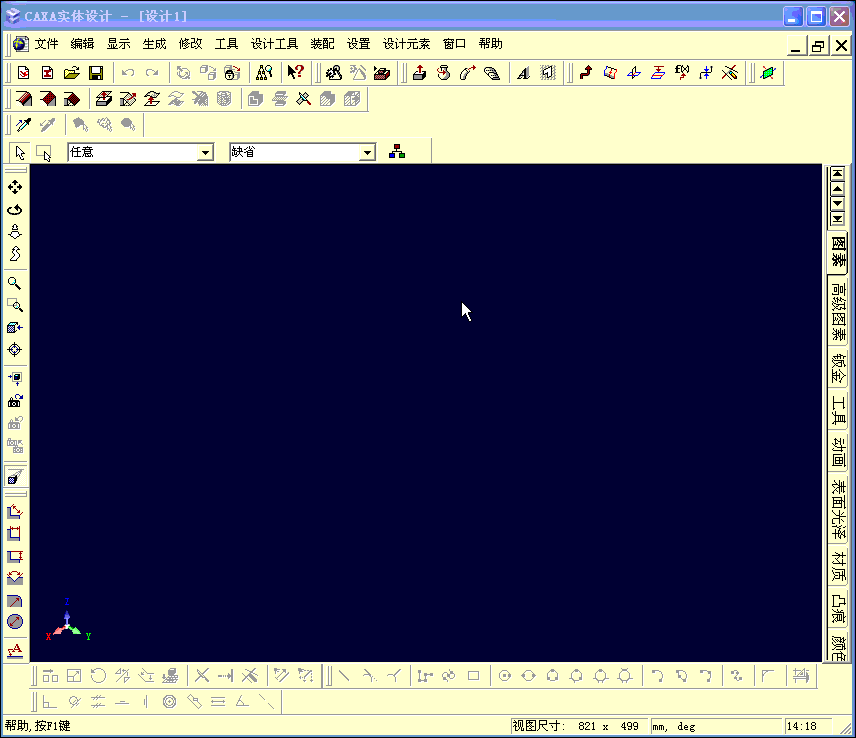Viewport: 856px width, 738px height.
Task: Open the 显示 menu
Action: (x=118, y=44)
